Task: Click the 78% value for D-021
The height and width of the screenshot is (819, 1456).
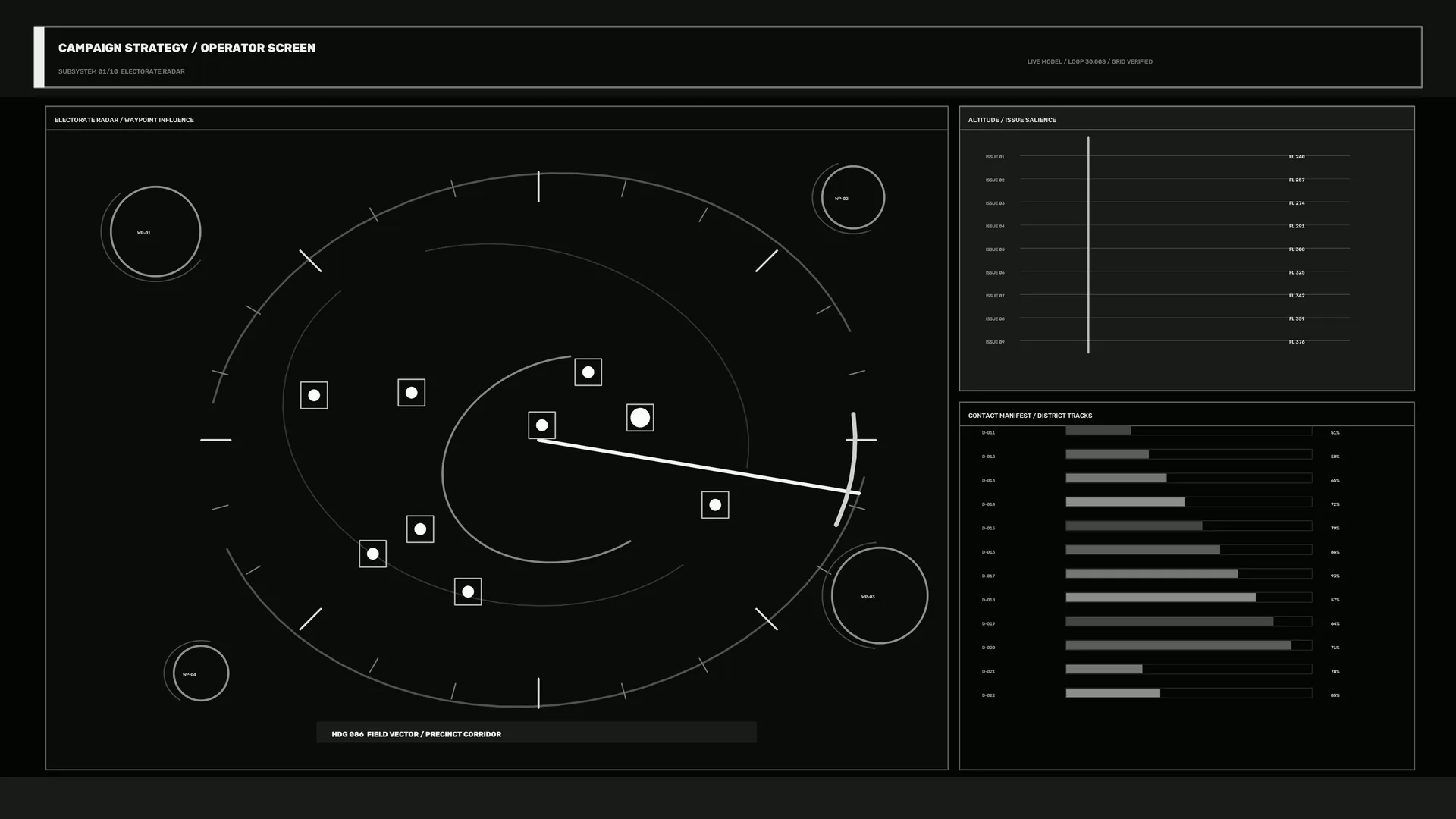Action: pos(1335,672)
